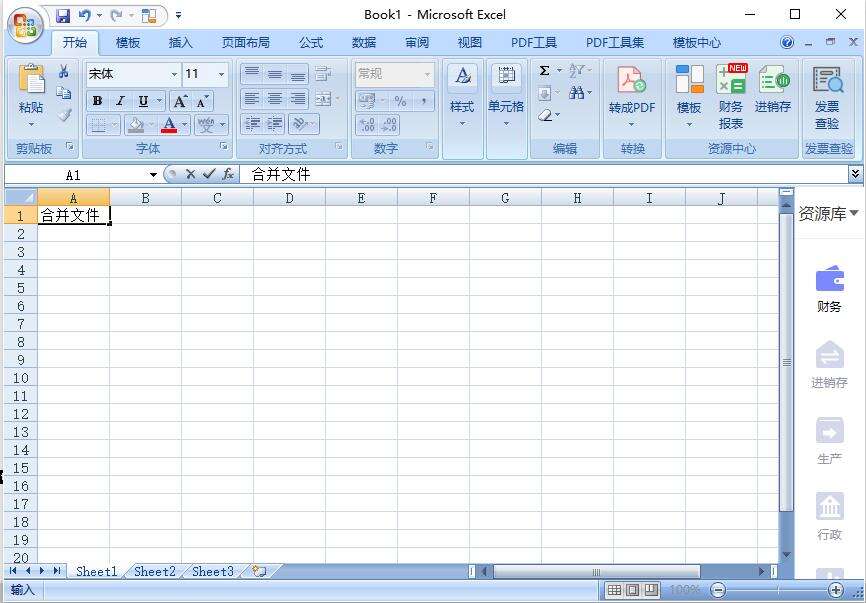Viewport: 866px width, 603px height.
Task: Insert a new worksheet tab button
Action: 258,572
